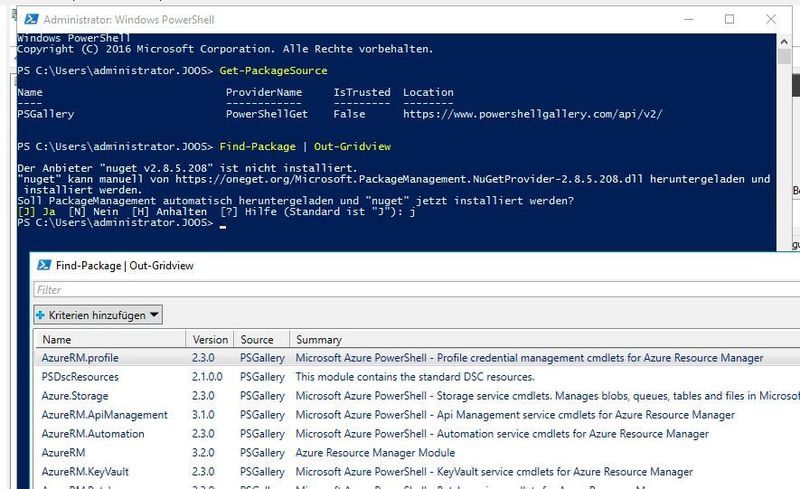The height and width of the screenshot is (489, 800).
Task: Select the AzureRM.ApiManagement row
Action: [x=417, y=414]
